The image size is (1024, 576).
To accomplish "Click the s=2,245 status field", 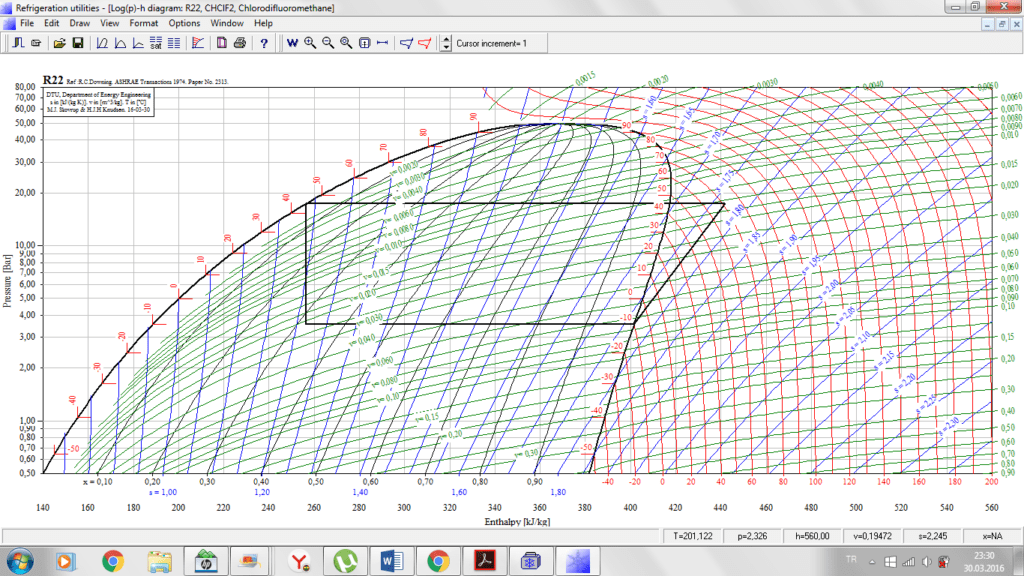I will 933,536.
